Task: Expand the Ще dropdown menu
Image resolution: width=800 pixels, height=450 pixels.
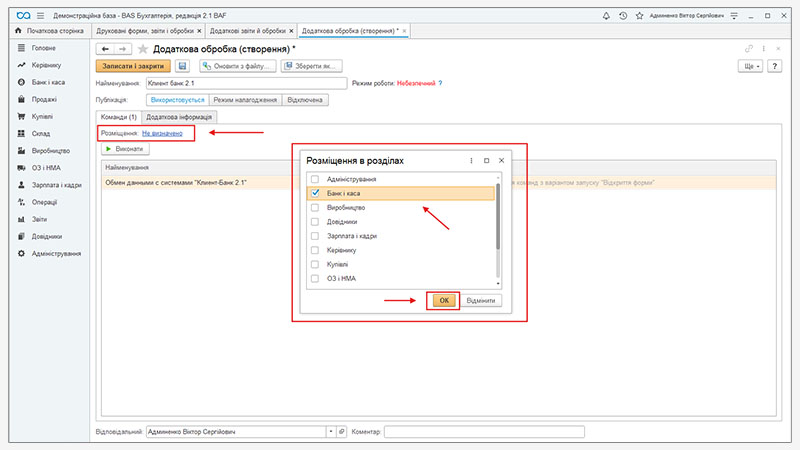Action: pyautogui.click(x=750, y=66)
